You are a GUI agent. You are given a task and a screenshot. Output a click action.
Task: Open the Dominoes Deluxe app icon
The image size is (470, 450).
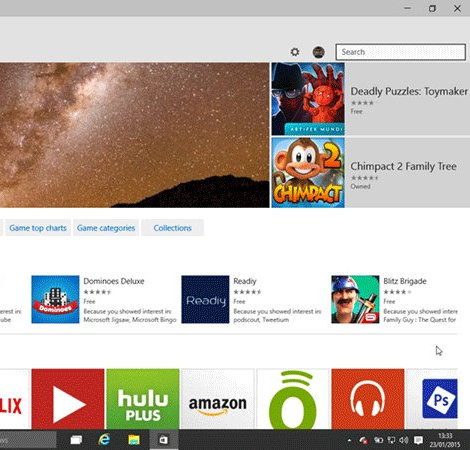55,299
